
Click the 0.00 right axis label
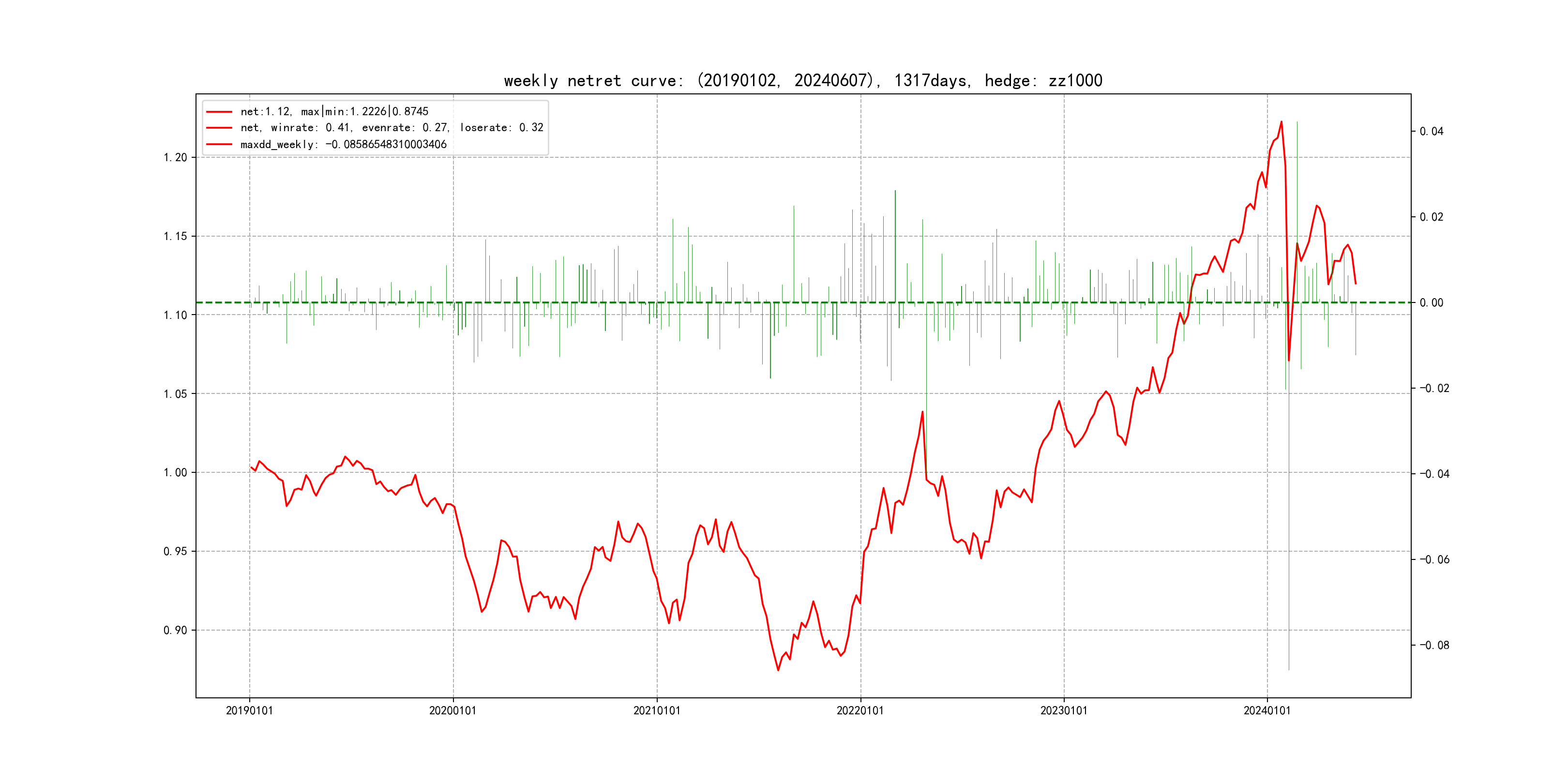pyautogui.click(x=1431, y=302)
